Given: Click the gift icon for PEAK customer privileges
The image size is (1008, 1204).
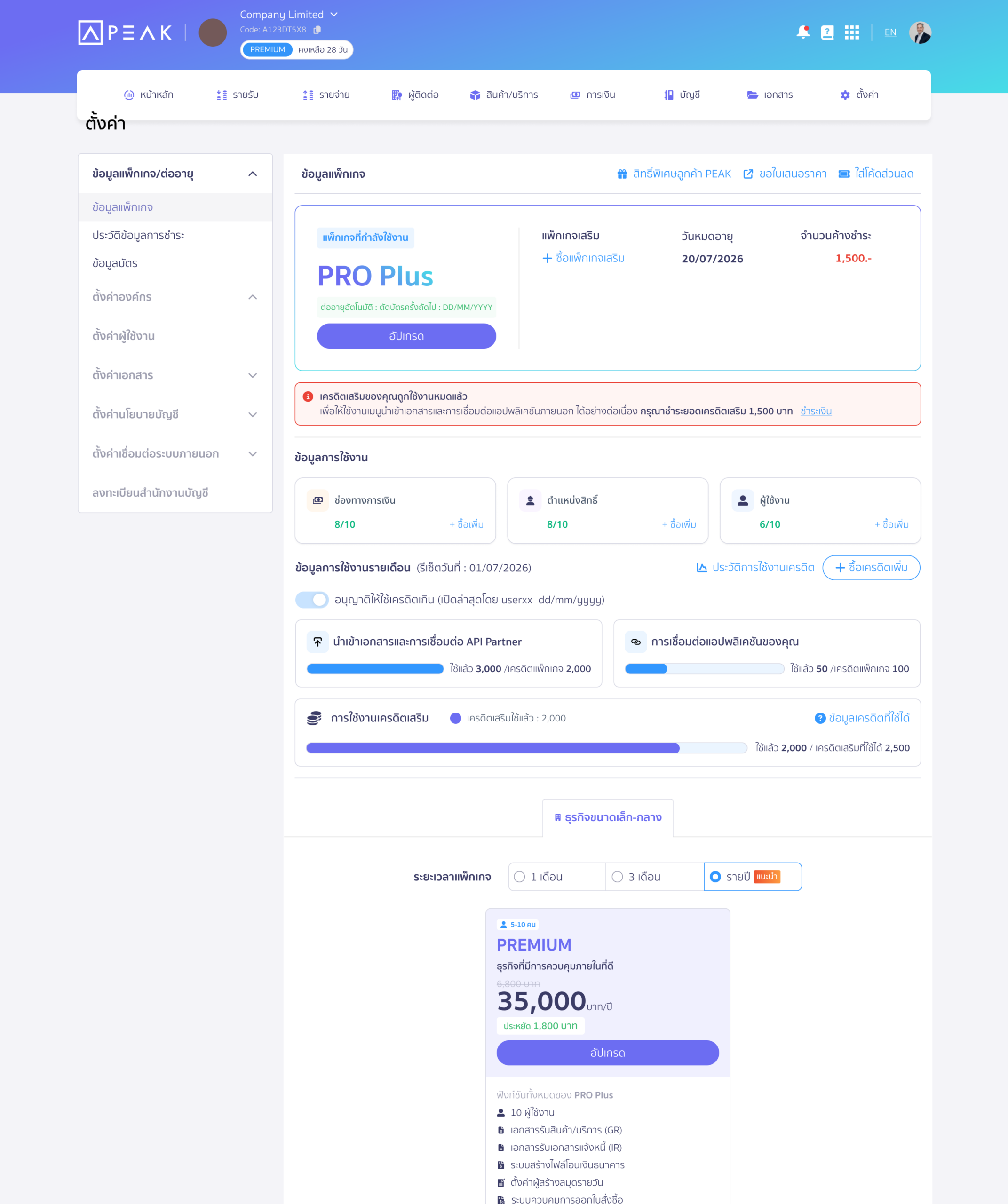Looking at the screenshot, I should (622, 174).
